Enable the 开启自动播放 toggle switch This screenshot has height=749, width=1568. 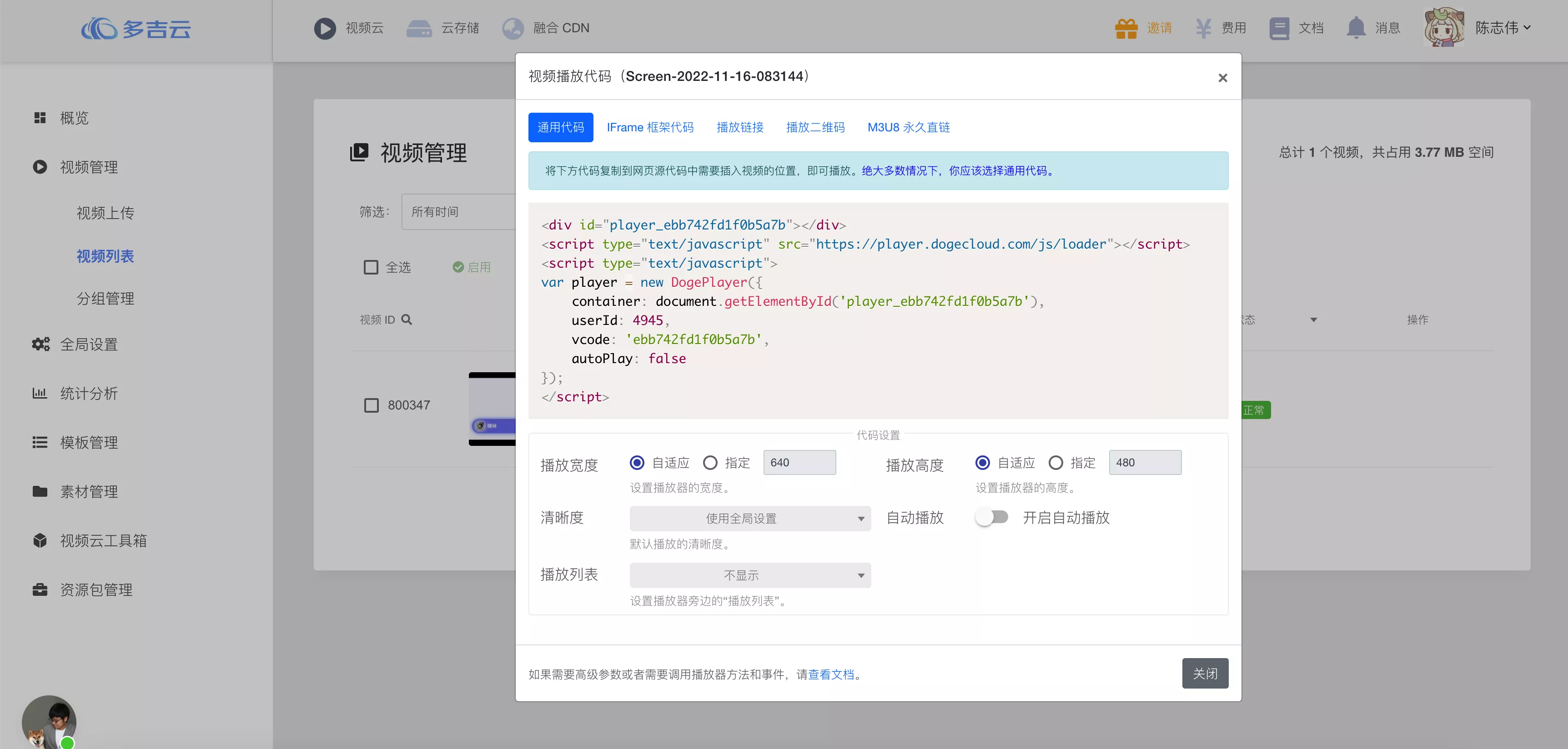pyautogui.click(x=991, y=517)
